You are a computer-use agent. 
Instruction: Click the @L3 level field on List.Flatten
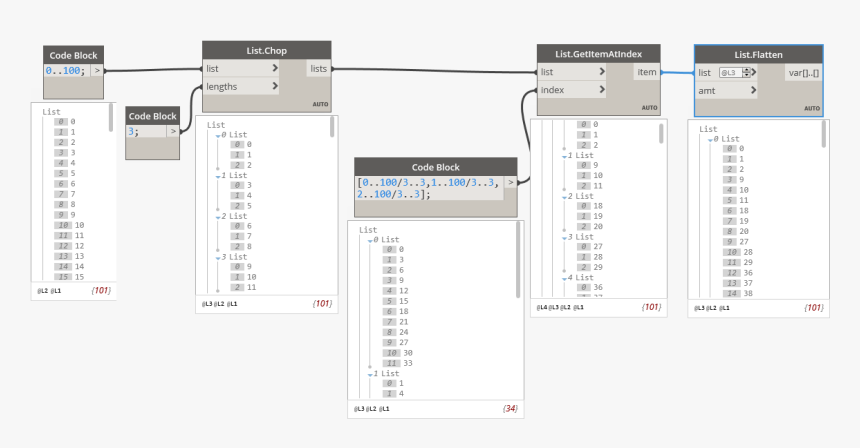click(731, 72)
